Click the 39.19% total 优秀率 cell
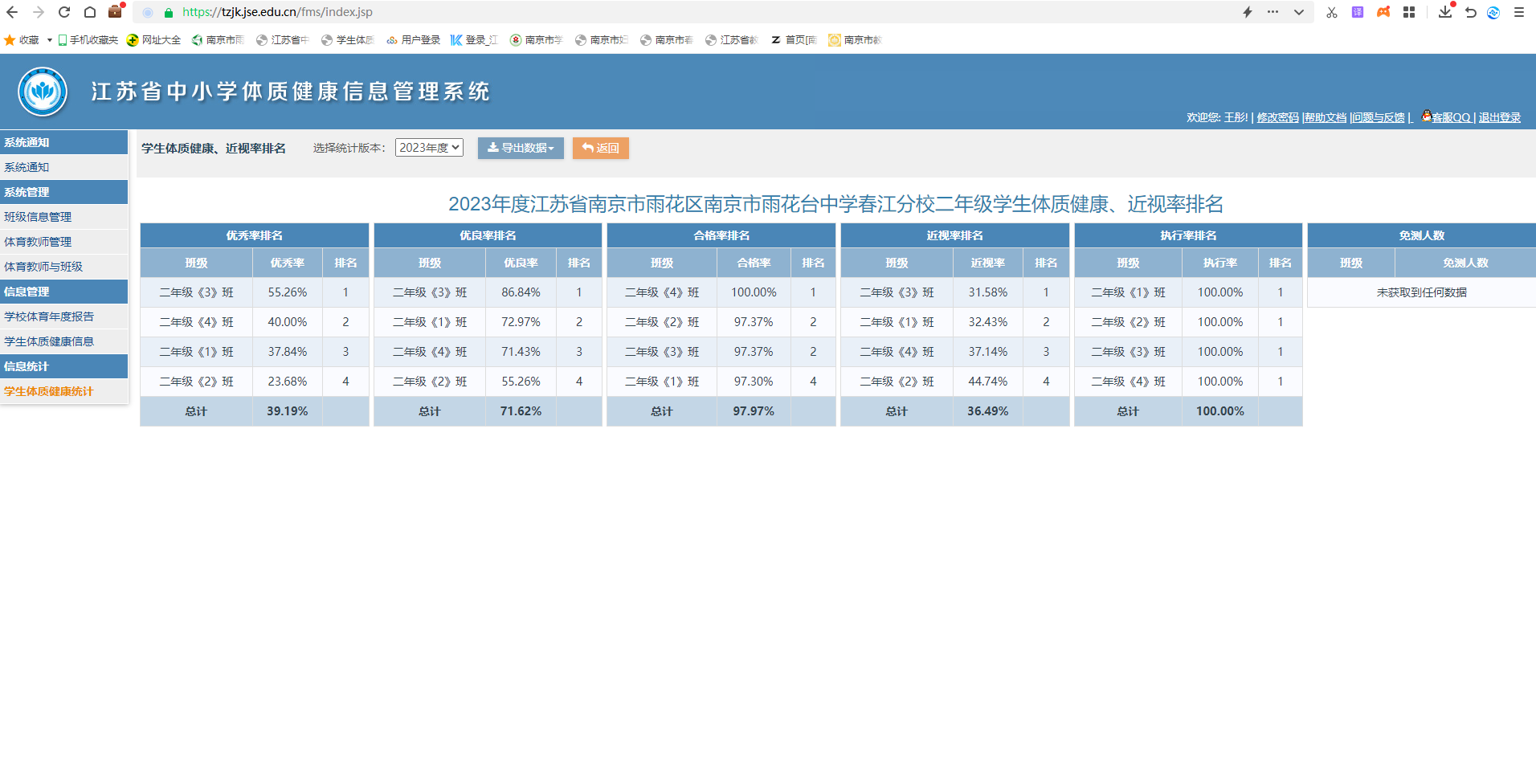The height and width of the screenshot is (784, 1536). [x=288, y=411]
